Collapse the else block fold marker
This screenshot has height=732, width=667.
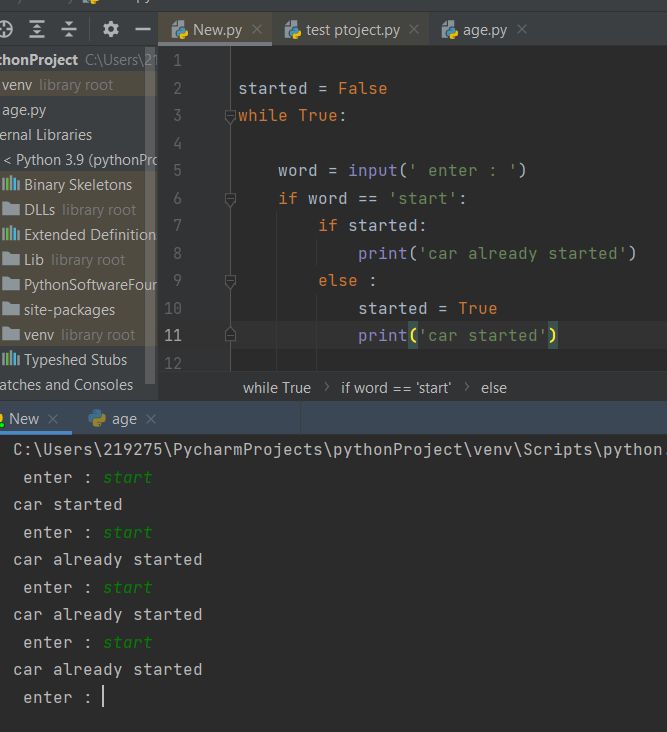coord(230,281)
